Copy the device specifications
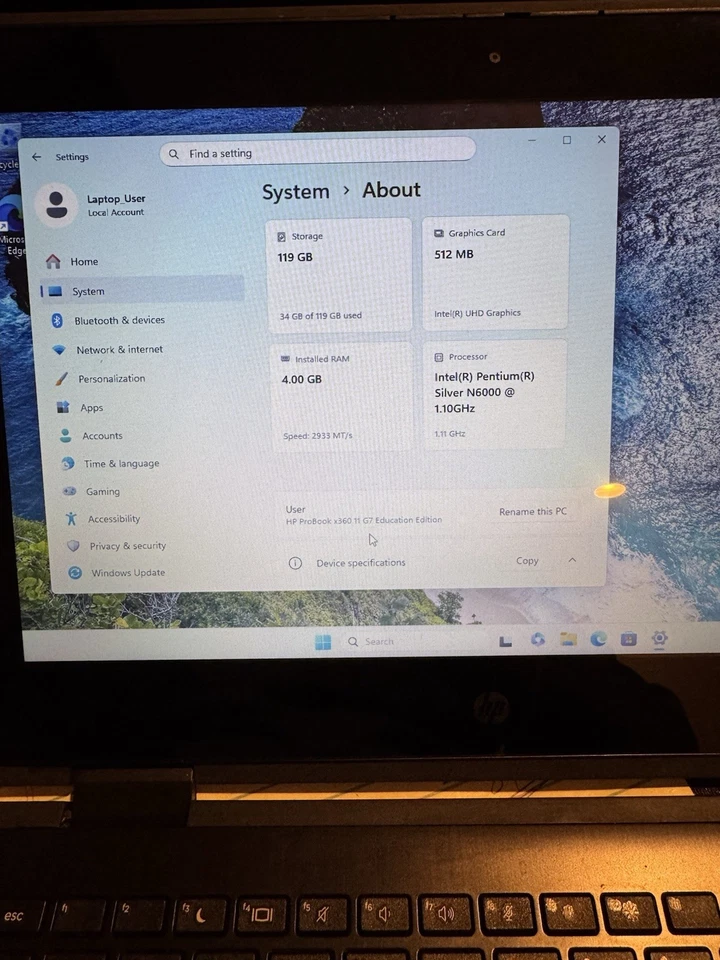 click(x=527, y=561)
